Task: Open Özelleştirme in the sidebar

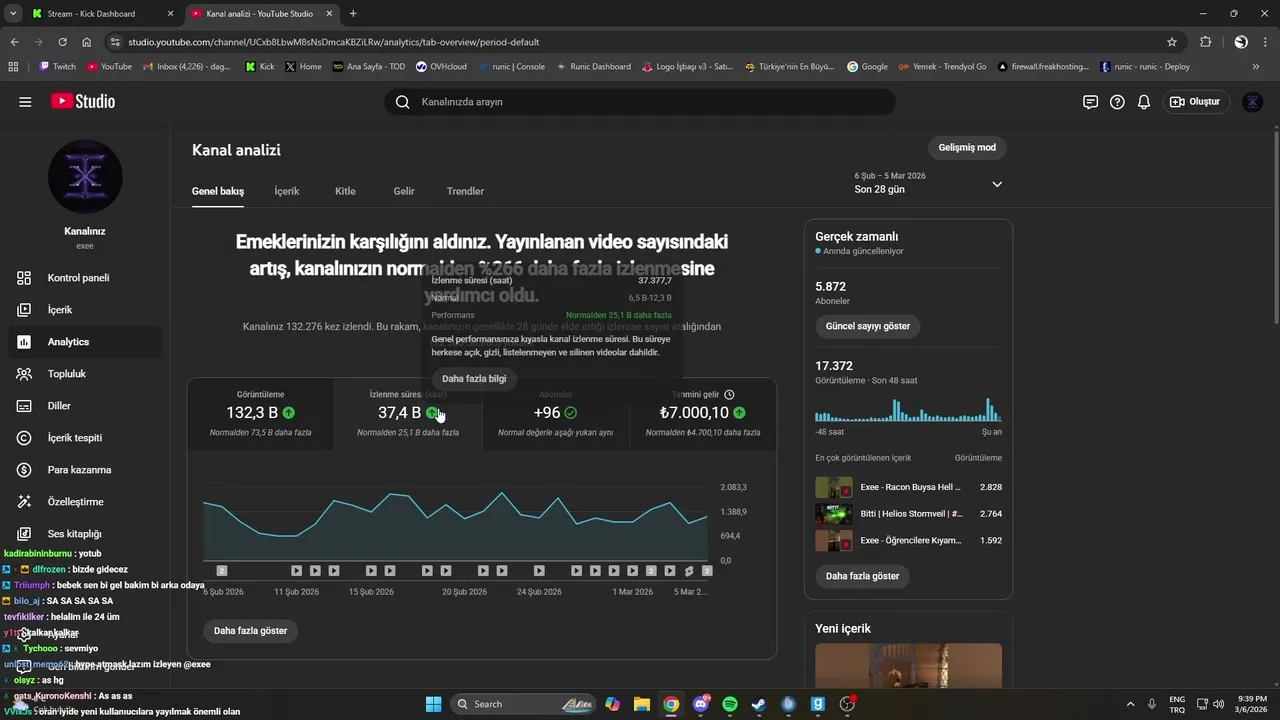Action: pos(85,502)
